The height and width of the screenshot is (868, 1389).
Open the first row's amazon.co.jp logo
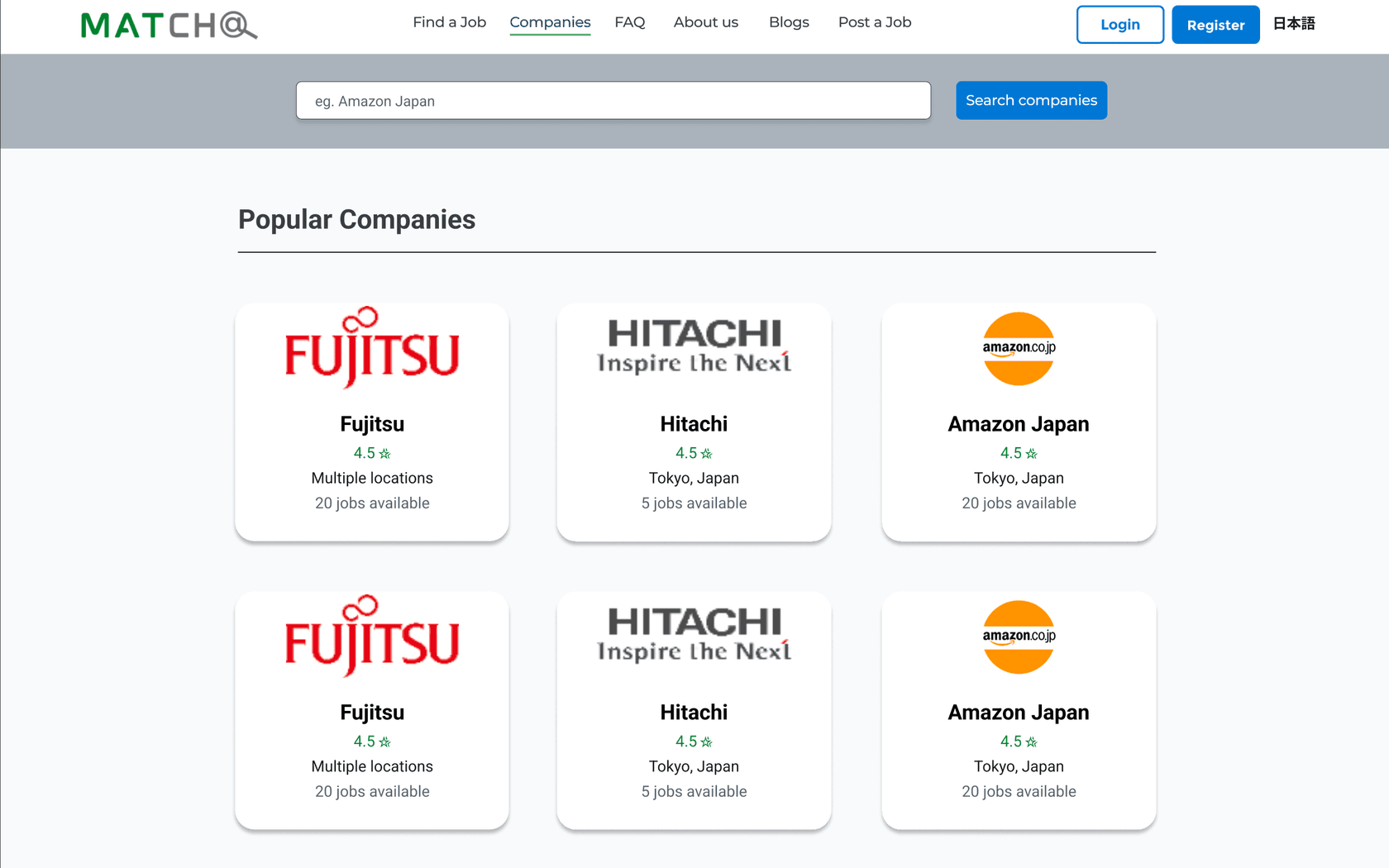pyautogui.click(x=1019, y=349)
